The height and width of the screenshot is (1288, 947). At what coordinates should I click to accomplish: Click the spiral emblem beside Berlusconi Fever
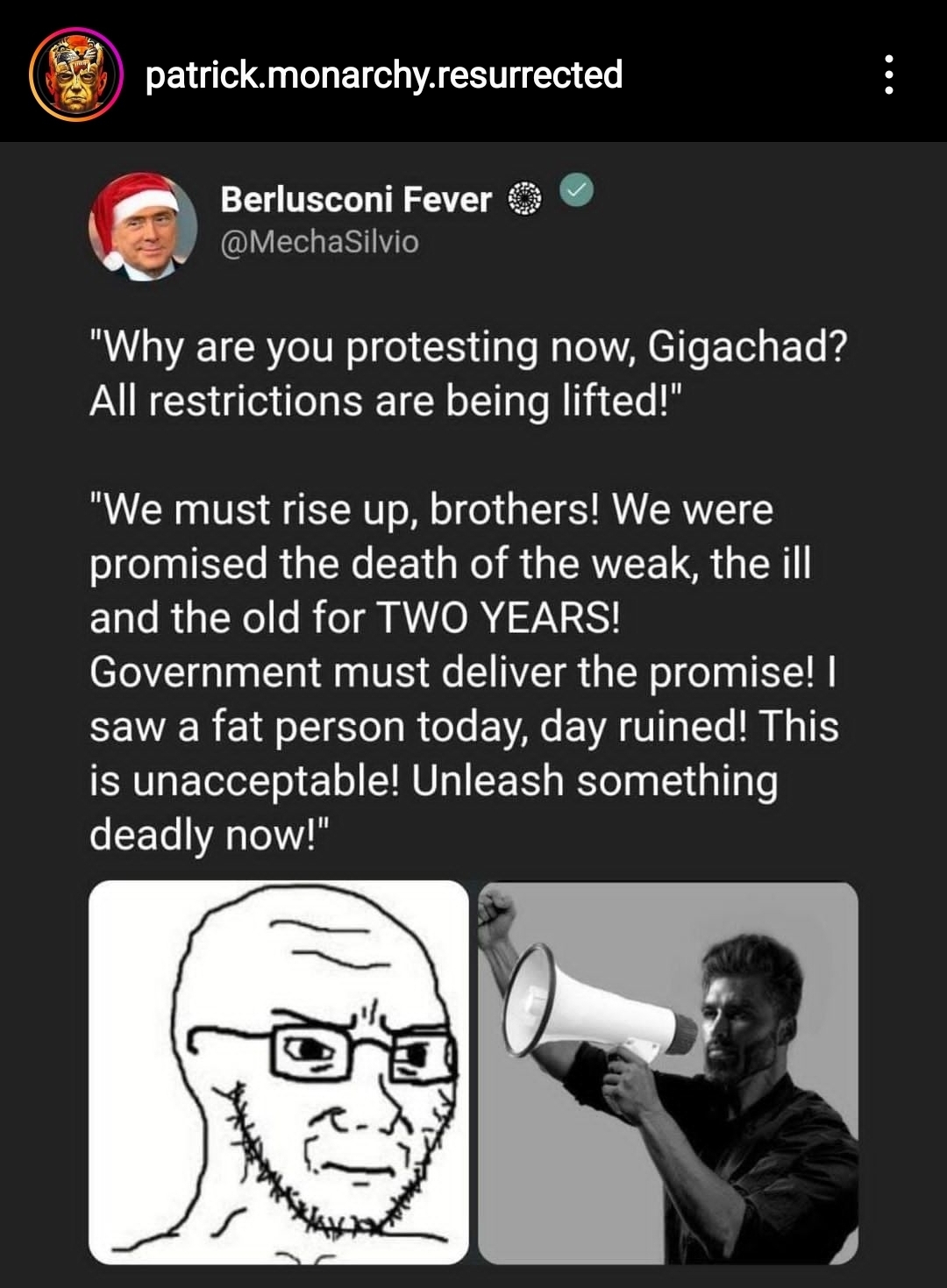tap(525, 199)
